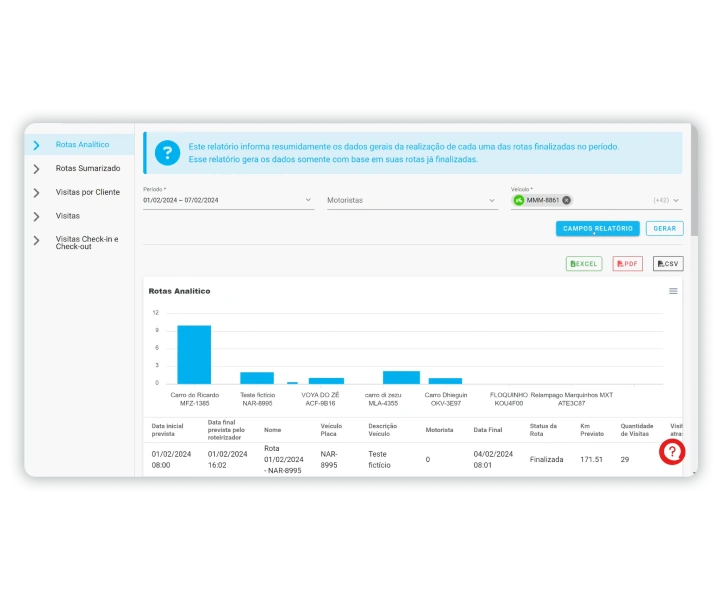Screen dimensions: 722x600
Task: Click the VOYA DO ZÉ bar
Action: [326, 381]
